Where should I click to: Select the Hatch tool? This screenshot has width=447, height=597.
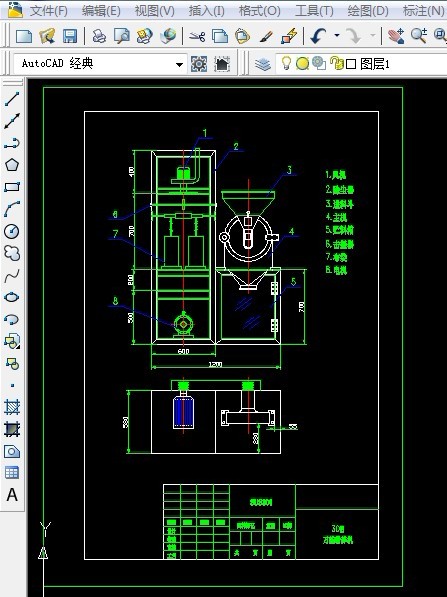coord(12,407)
